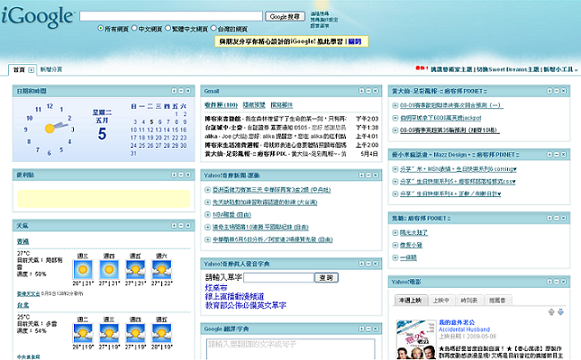Expand the jackpot feed item

[395, 118]
